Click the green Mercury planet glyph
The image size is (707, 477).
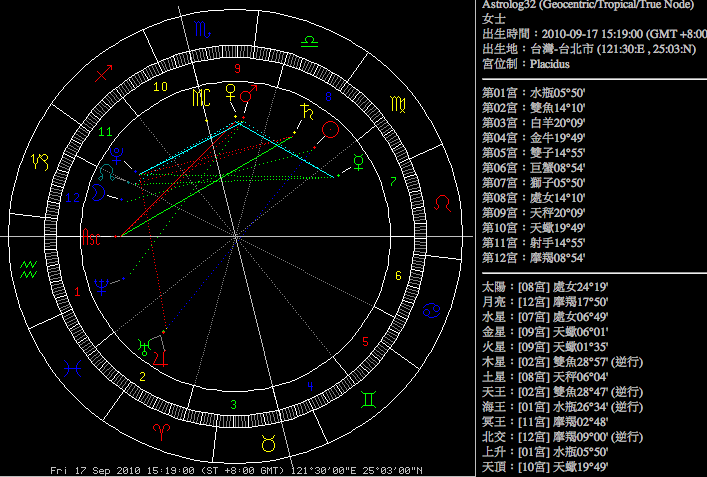pos(359,160)
